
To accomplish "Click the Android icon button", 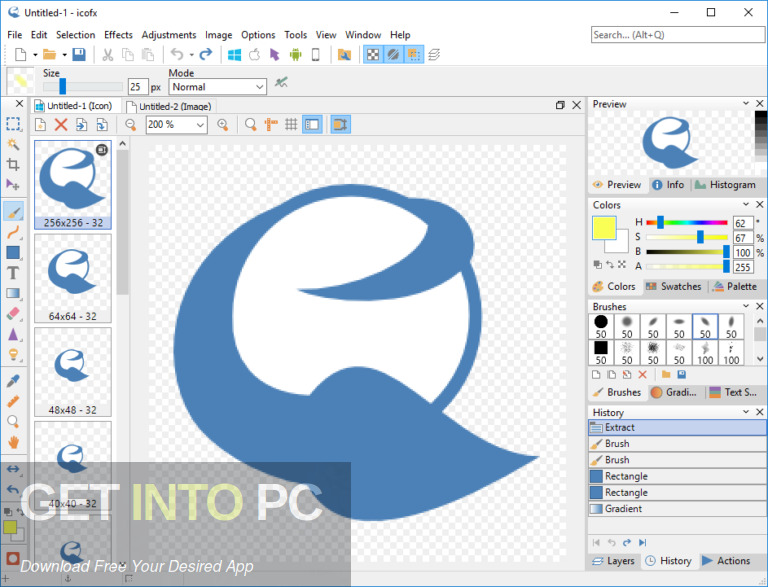I will pos(295,54).
